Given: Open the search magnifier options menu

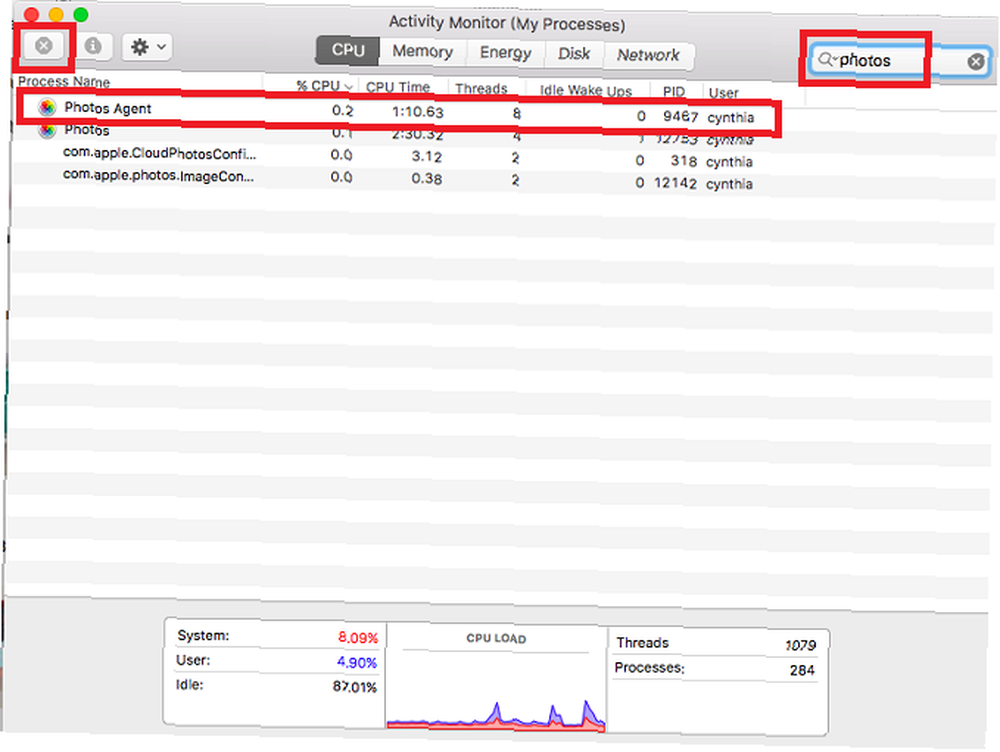Looking at the screenshot, I should pyautogui.click(x=827, y=59).
